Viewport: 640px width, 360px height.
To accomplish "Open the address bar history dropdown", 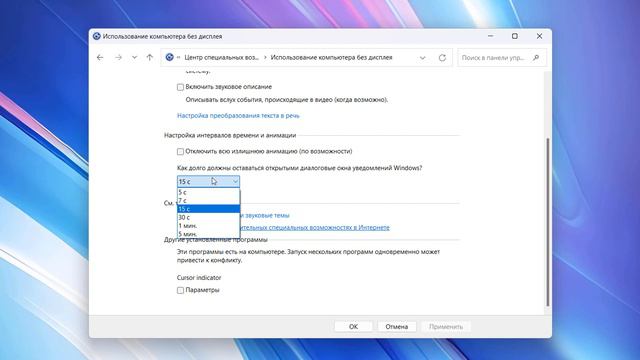I will (422, 58).
